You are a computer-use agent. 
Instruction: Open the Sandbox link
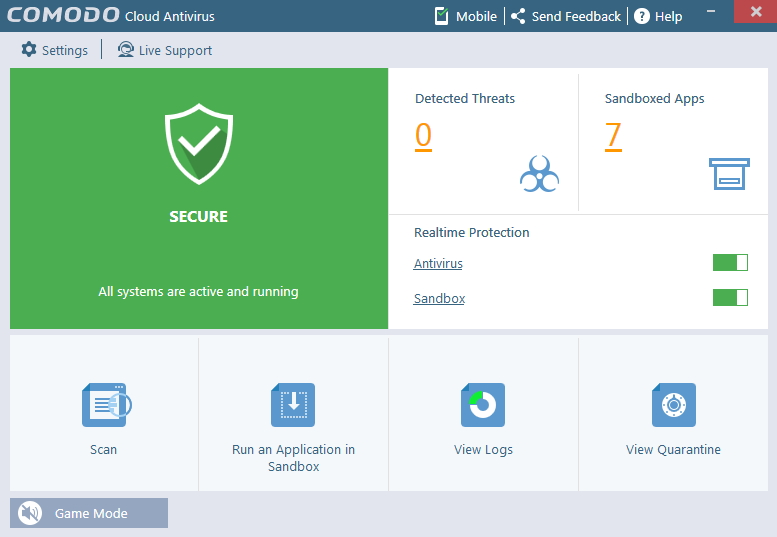(439, 299)
